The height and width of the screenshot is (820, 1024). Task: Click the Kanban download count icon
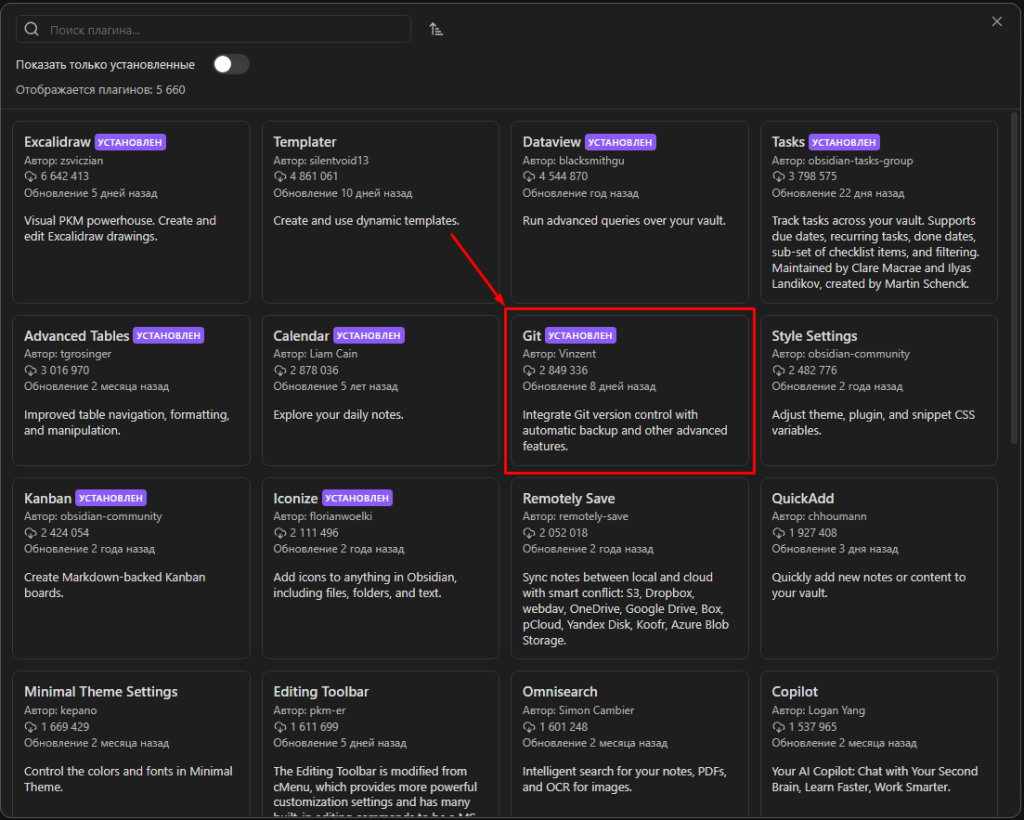[30, 533]
